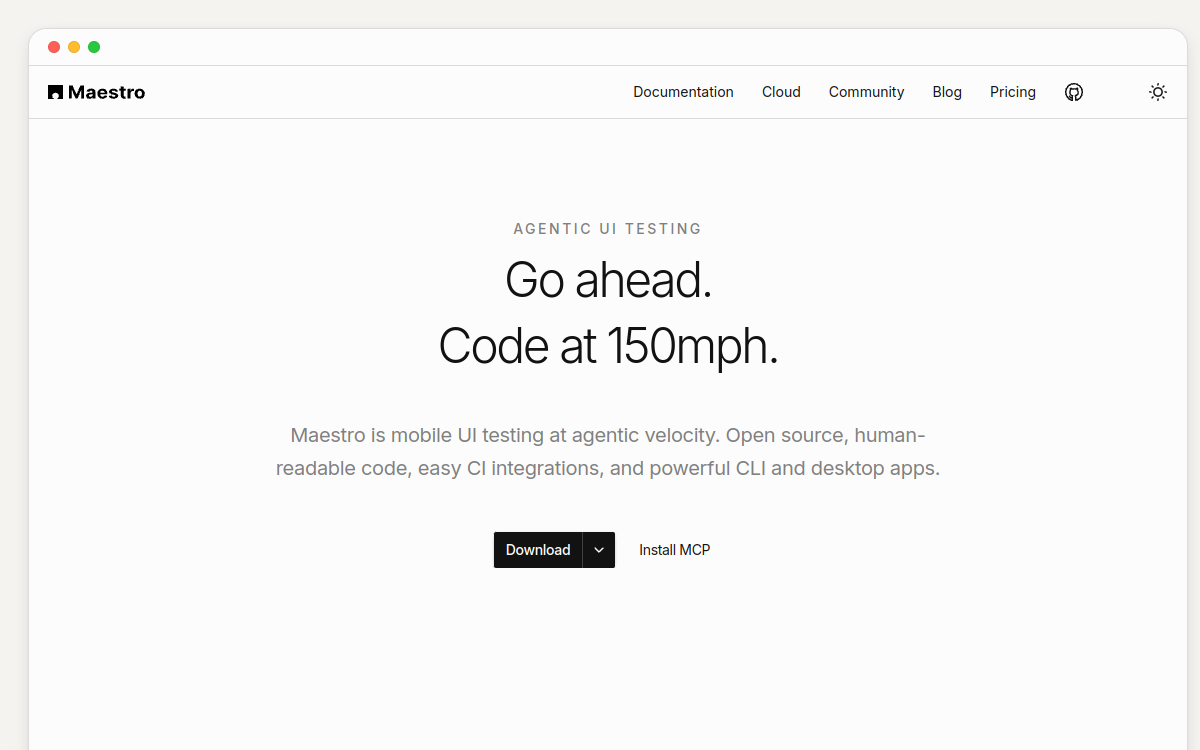The width and height of the screenshot is (1200, 750).
Task: Click the "AGENTIC UI TESTING" label
Action: 608,229
